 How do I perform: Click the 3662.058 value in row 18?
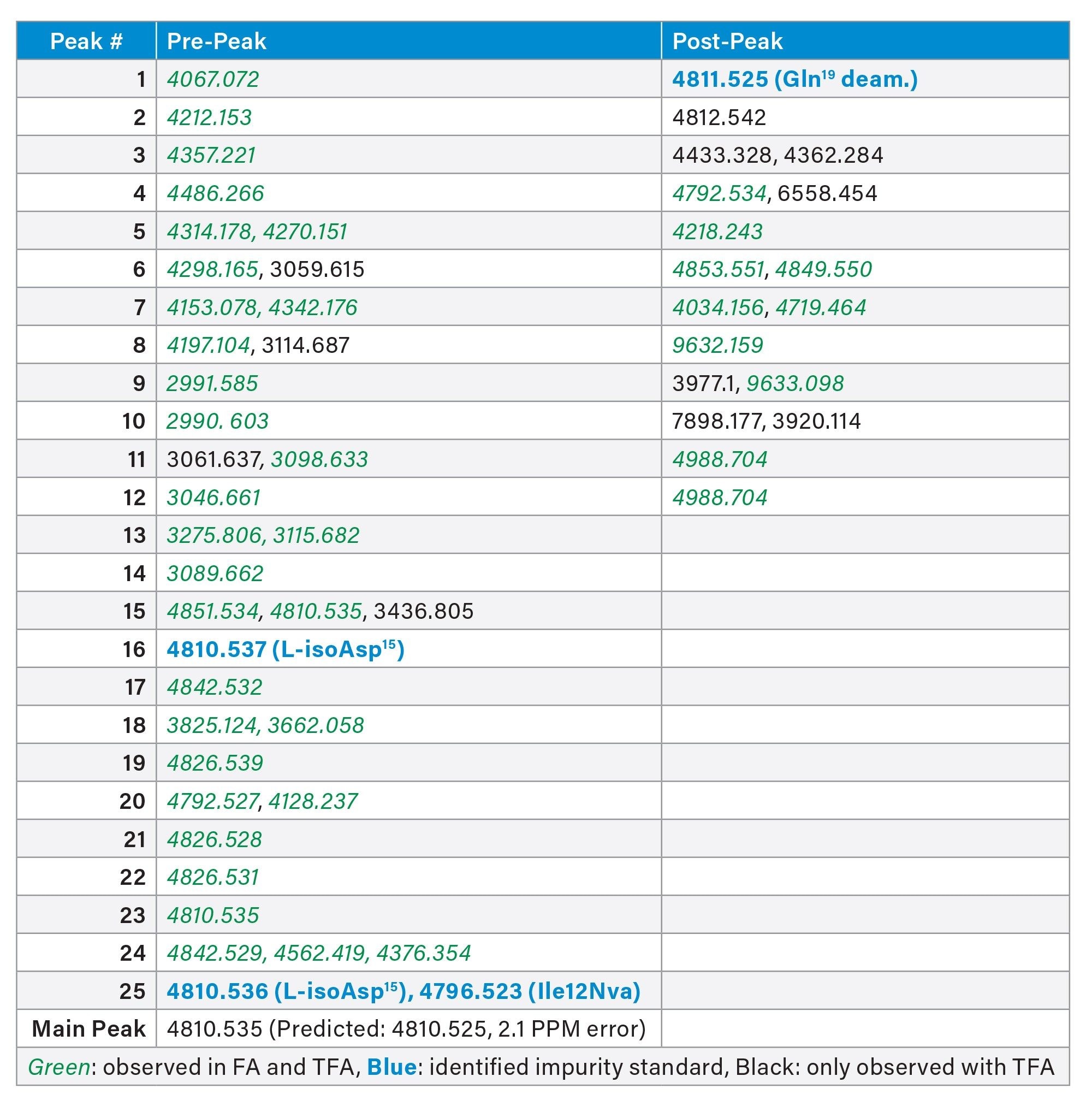(x=316, y=725)
